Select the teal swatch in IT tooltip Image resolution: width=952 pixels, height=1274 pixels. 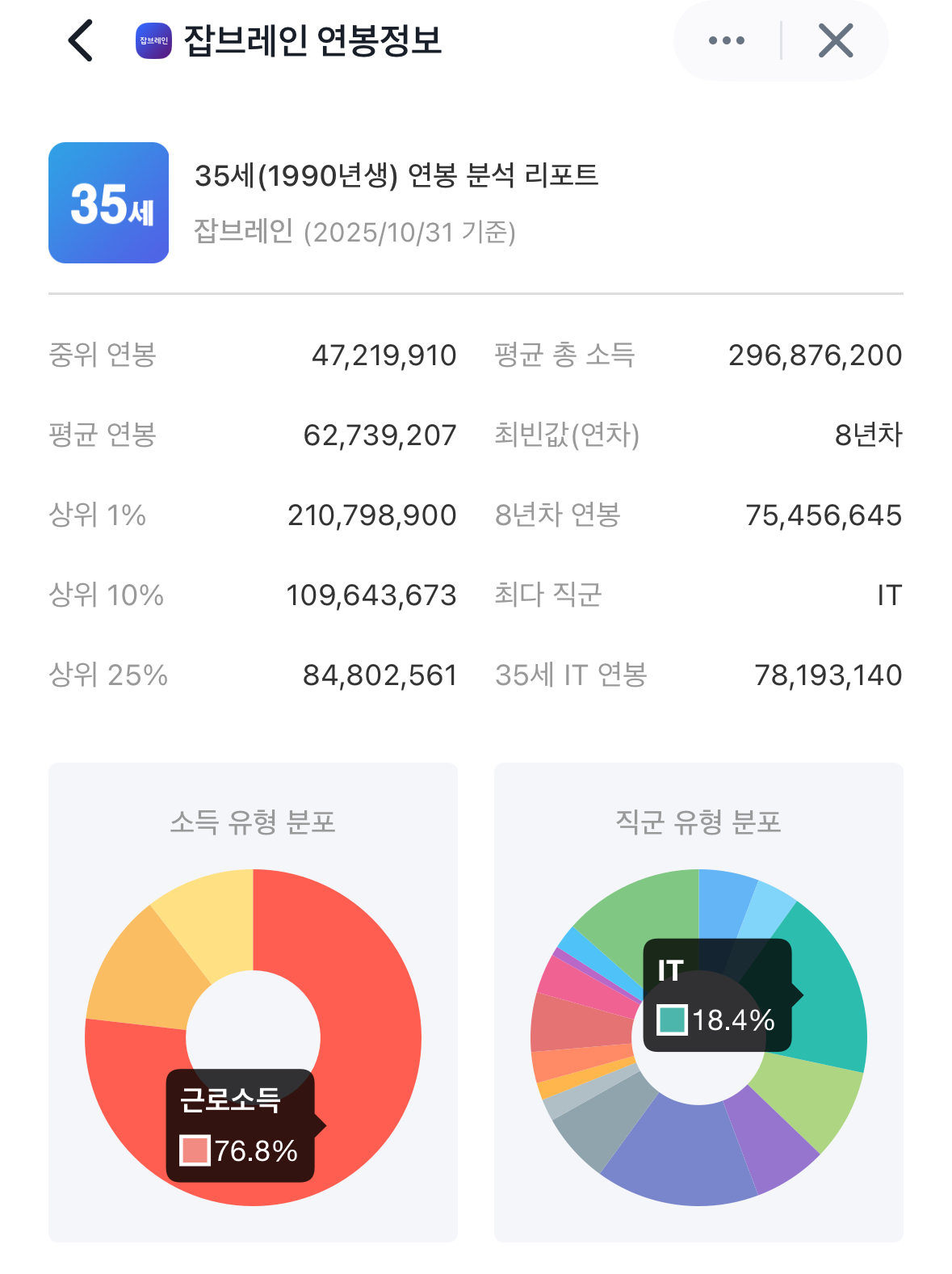[672, 1020]
